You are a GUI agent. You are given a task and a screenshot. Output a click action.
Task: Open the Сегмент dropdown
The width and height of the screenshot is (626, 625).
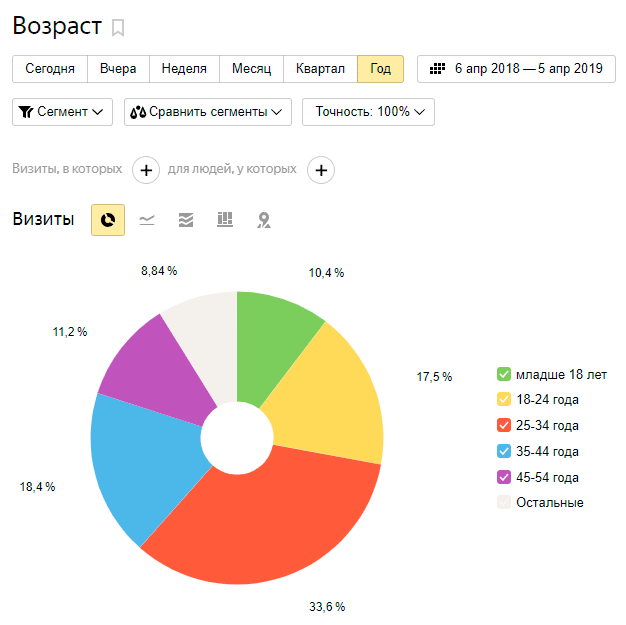(x=62, y=112)
